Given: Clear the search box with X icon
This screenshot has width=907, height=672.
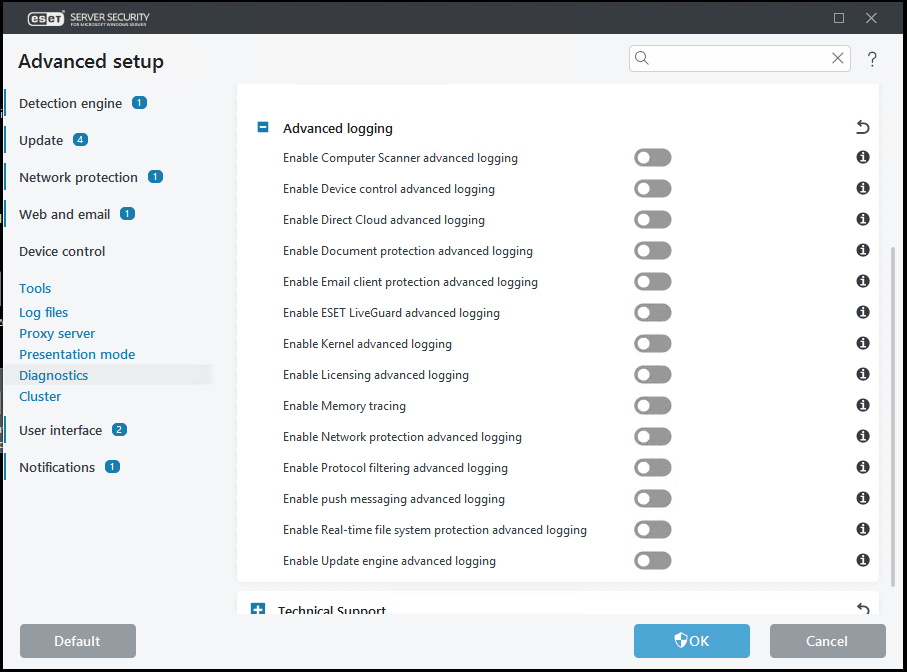Looking at the screenshot, I should (x=838, y=58).
